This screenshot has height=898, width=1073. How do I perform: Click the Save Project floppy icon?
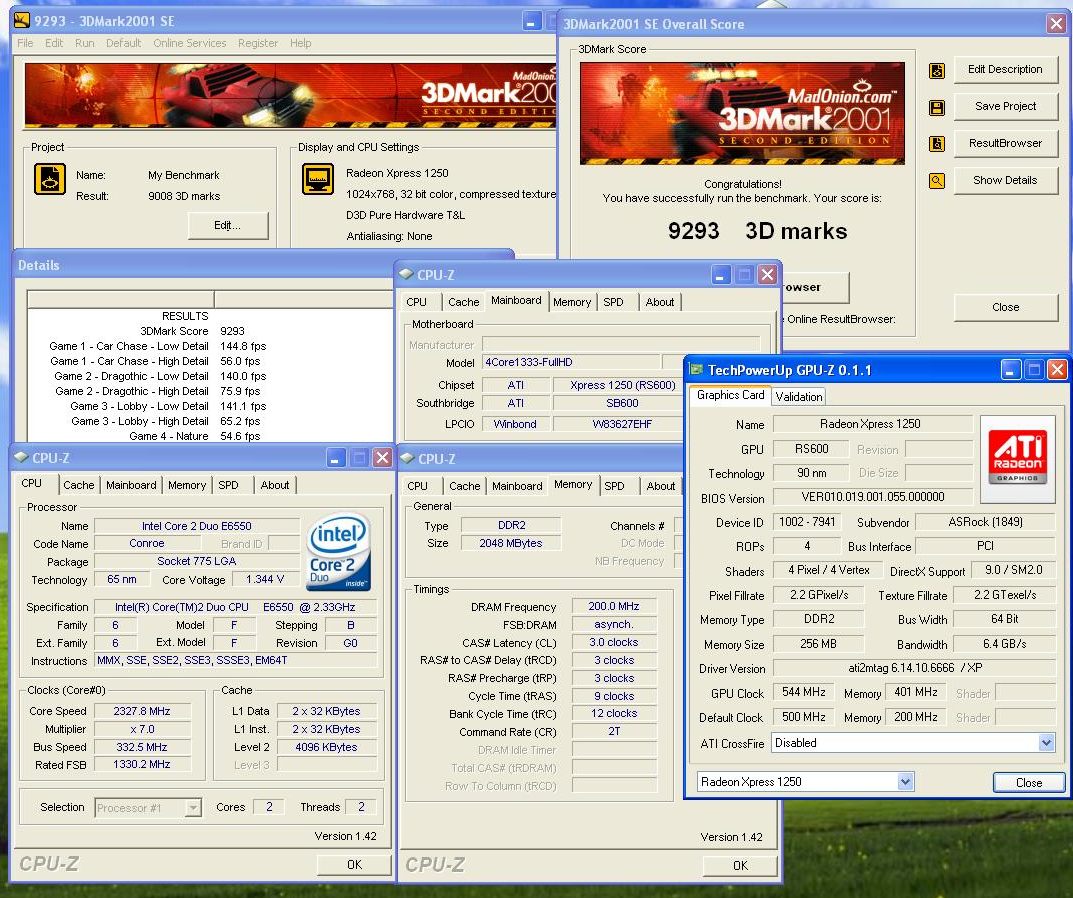pos(937,107)
